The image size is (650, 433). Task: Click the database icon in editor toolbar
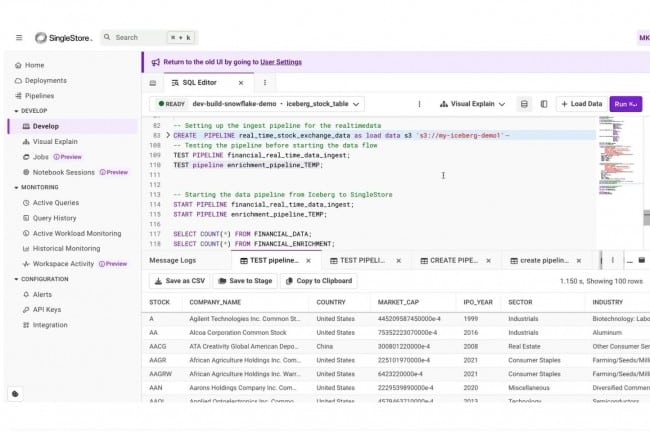(525, 104)
